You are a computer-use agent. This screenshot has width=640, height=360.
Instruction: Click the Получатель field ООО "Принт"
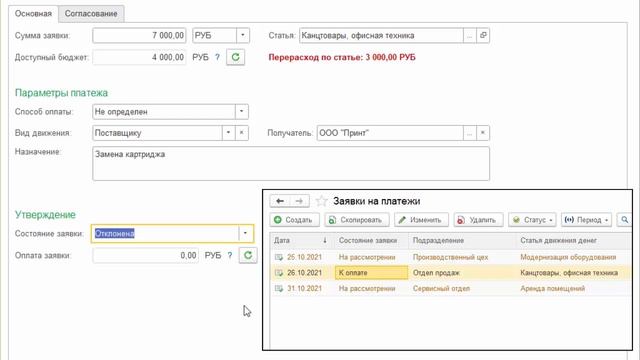click(x=390, y=133)
